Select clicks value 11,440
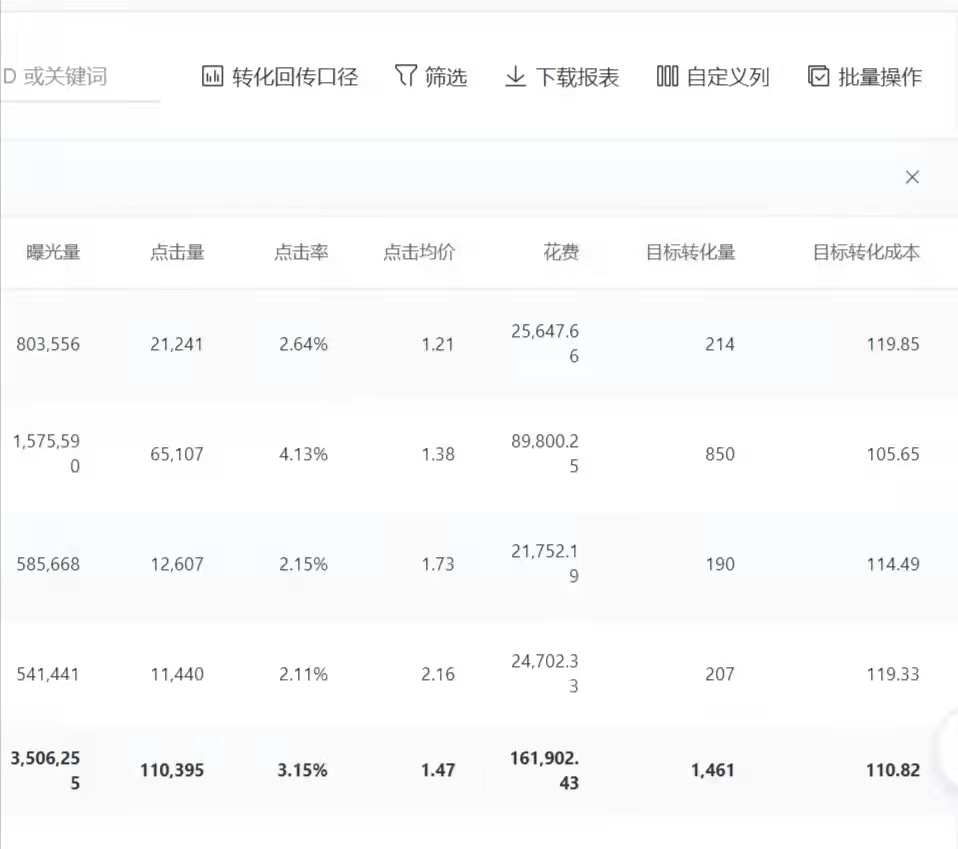This screenshot has width=958, height=849. coord(177,674)
